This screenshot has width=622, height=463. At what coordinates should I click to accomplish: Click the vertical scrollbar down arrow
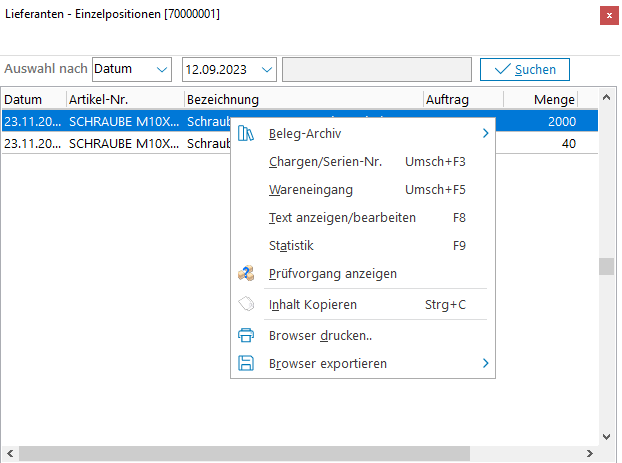[x=606, y=436]
